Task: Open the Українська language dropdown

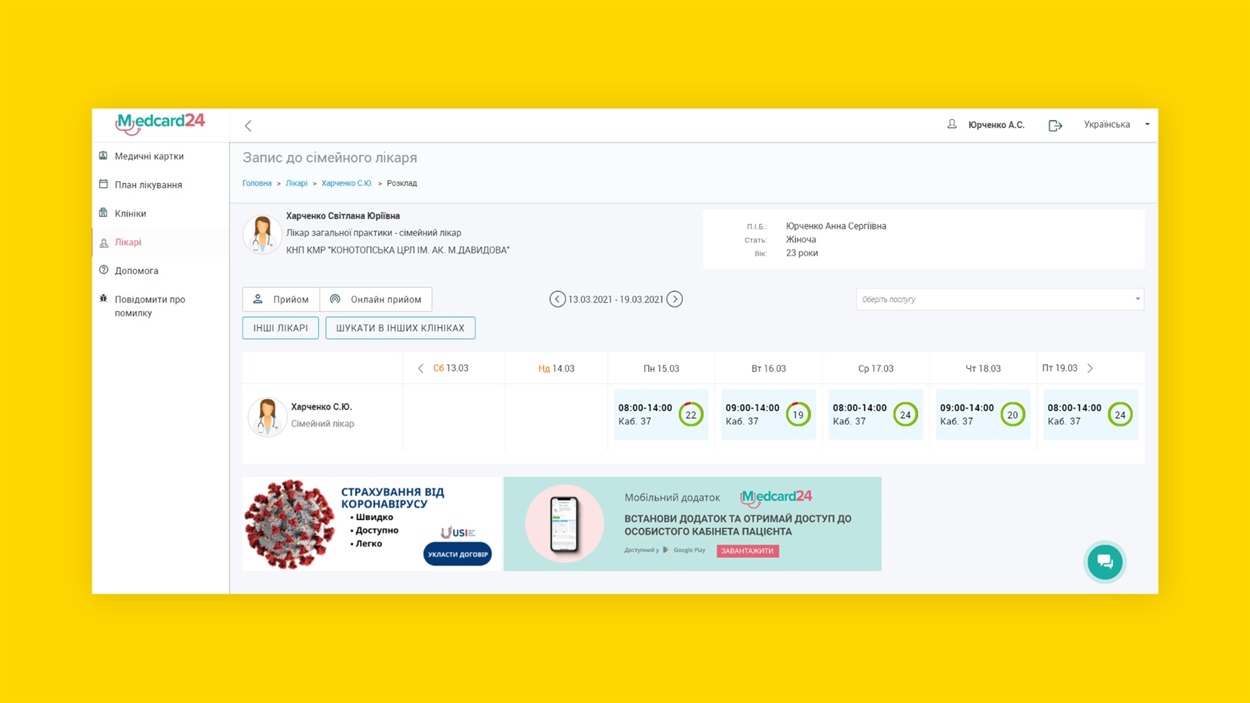Action: (1115, 125)
